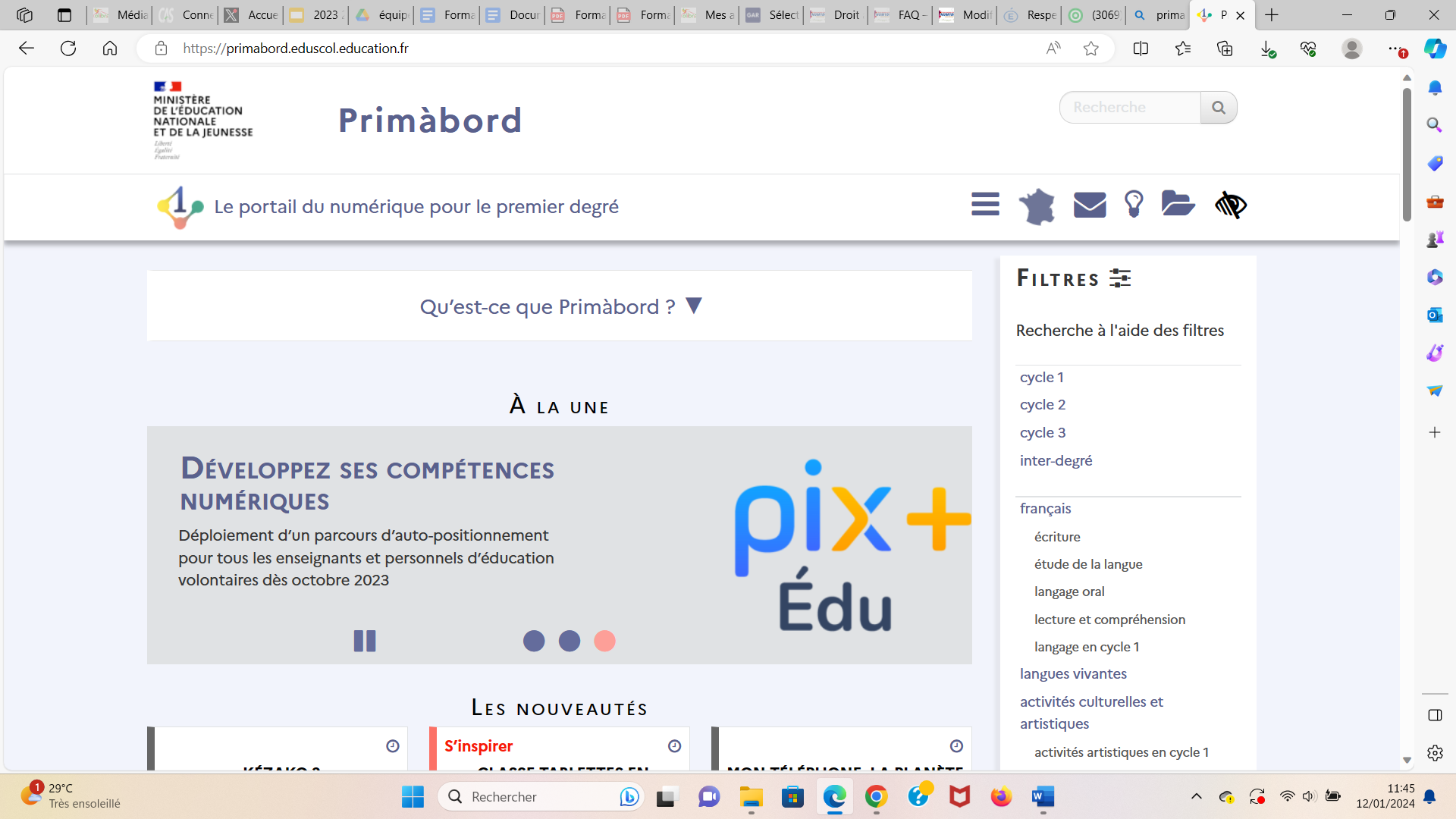The height and width of the screenshot is (819, 1456).
Task: Toggle the crossed-eye accessibility icon
Action: 1231,205
